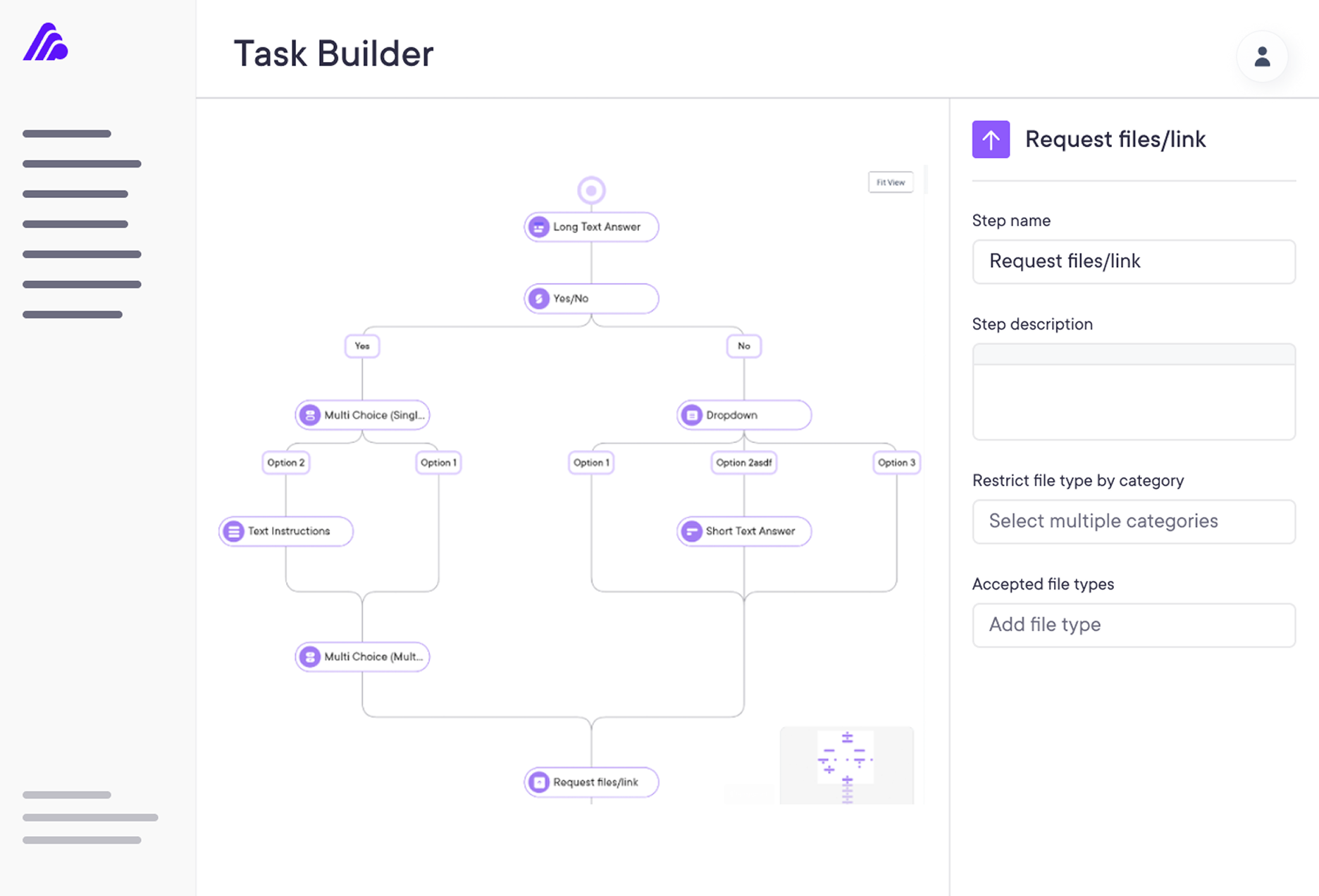
Task: Open the Restrict file type category selector
Action: point(1133,521)
